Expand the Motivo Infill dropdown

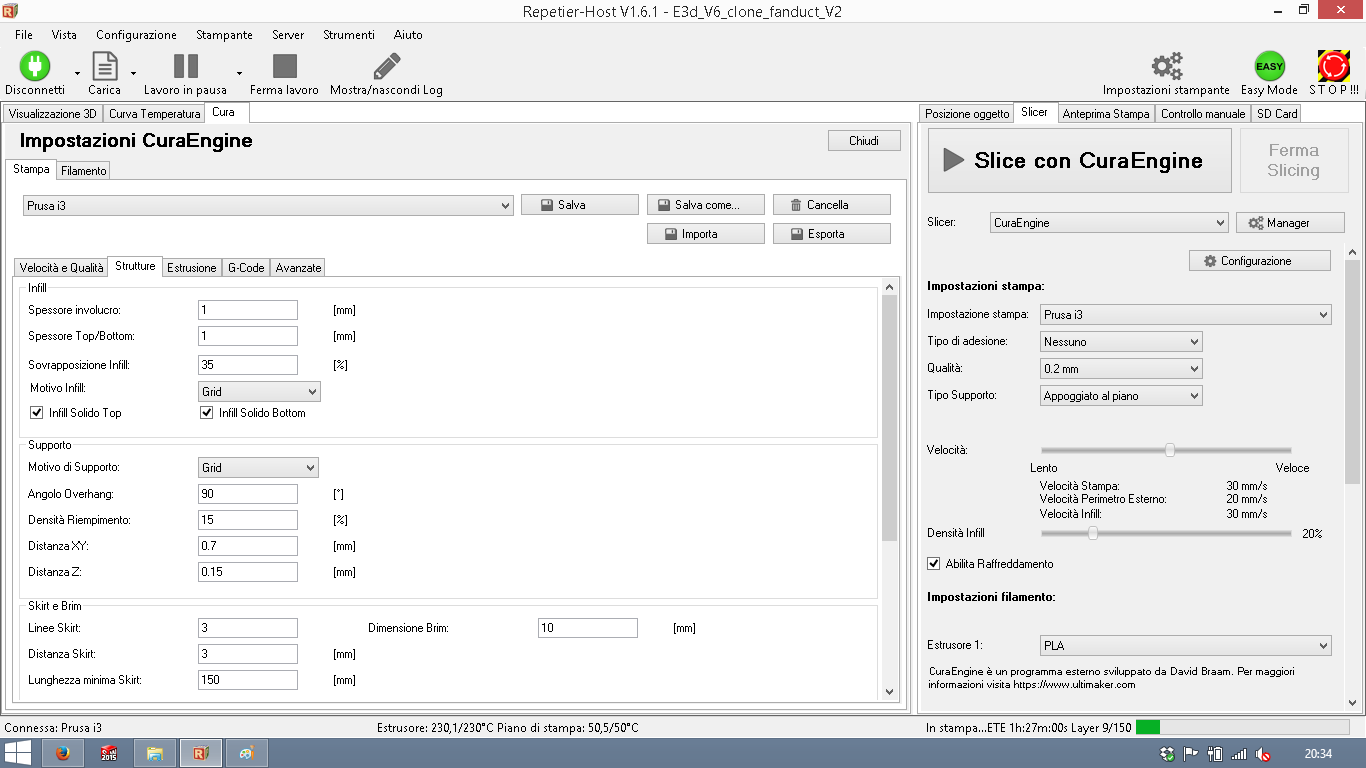(259, 392)
